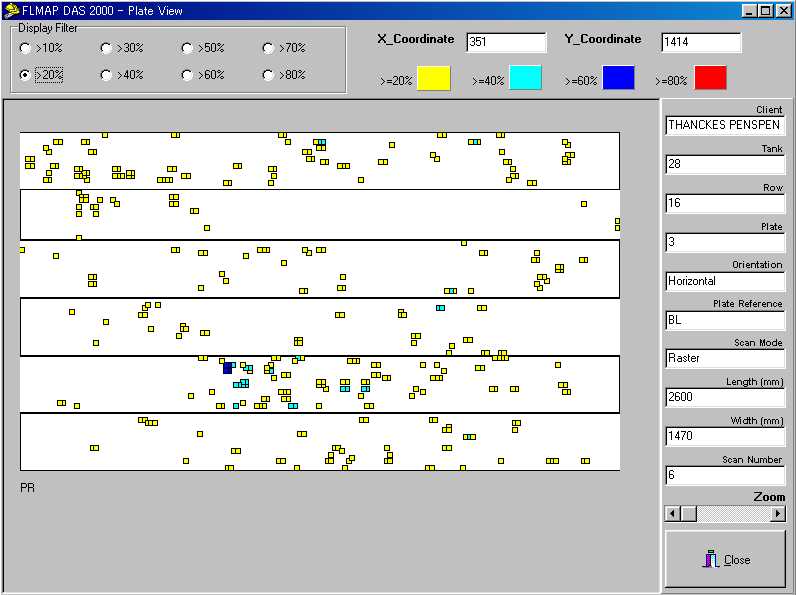Click the Width (mm) field 1470
Image resolution: width=796 pixels, height=595 pixels.
(x=725, y=436)
